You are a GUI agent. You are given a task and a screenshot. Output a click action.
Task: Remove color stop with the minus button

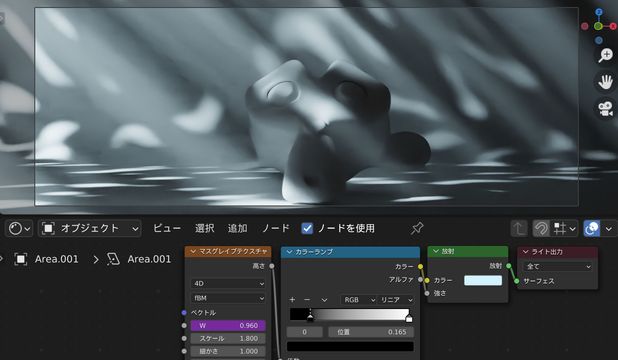click(x=307, y=300)
